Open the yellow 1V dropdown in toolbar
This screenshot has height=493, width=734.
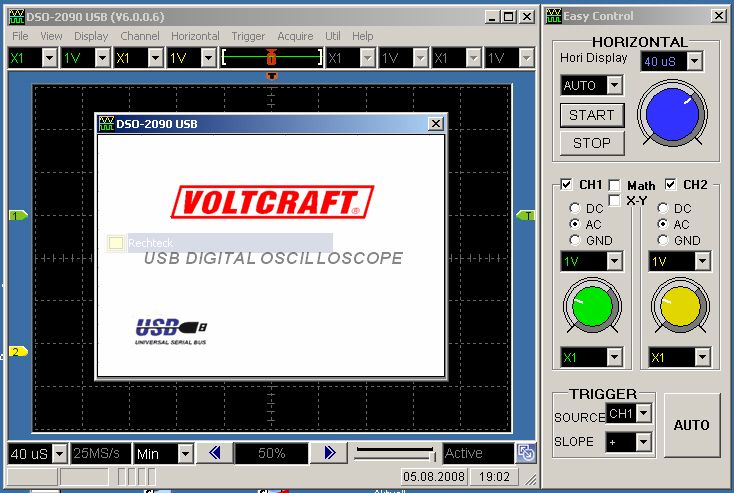click(208, 58)
